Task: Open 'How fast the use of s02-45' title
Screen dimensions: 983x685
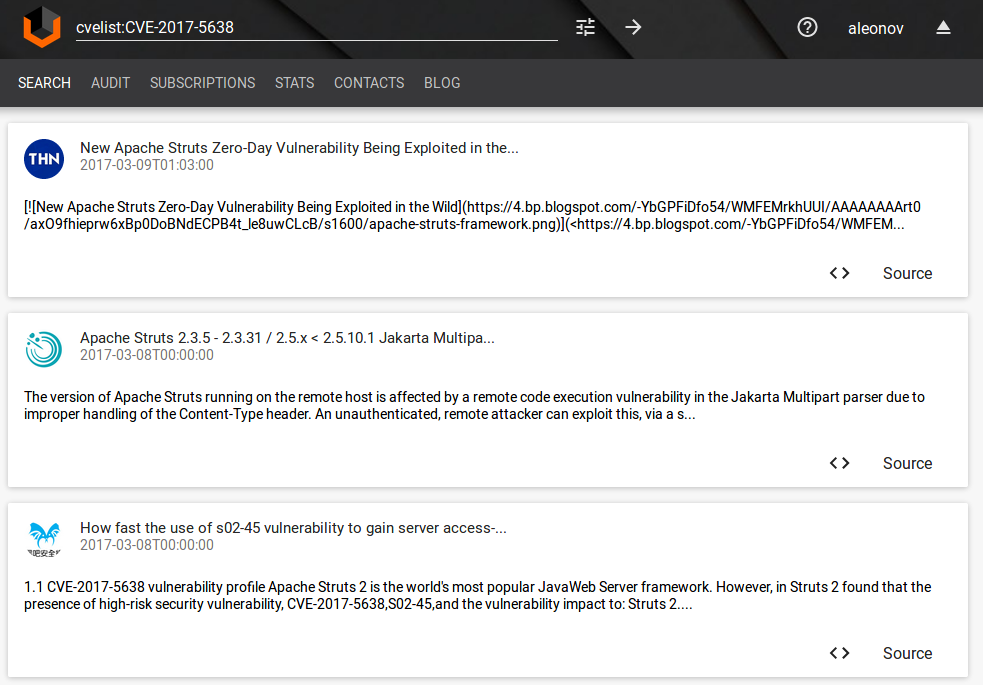Action: [293, 528]
